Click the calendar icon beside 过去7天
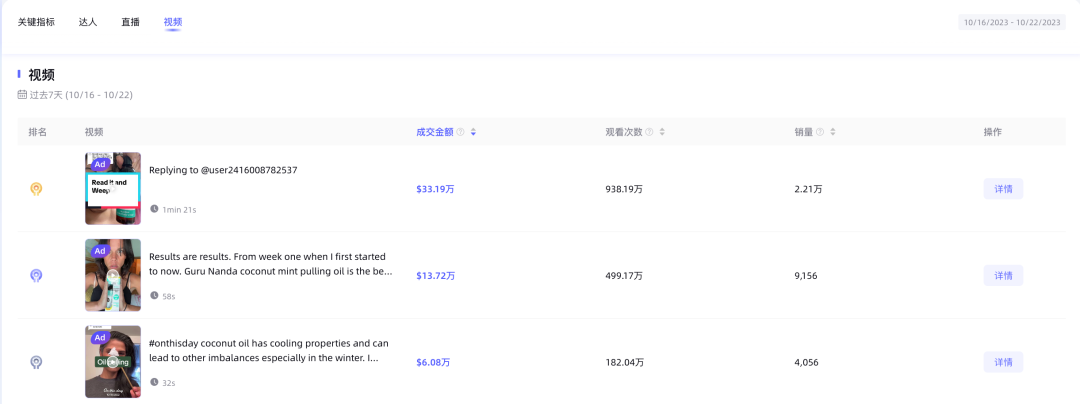This screenshot has width=1080, height=404. (22, 95)
